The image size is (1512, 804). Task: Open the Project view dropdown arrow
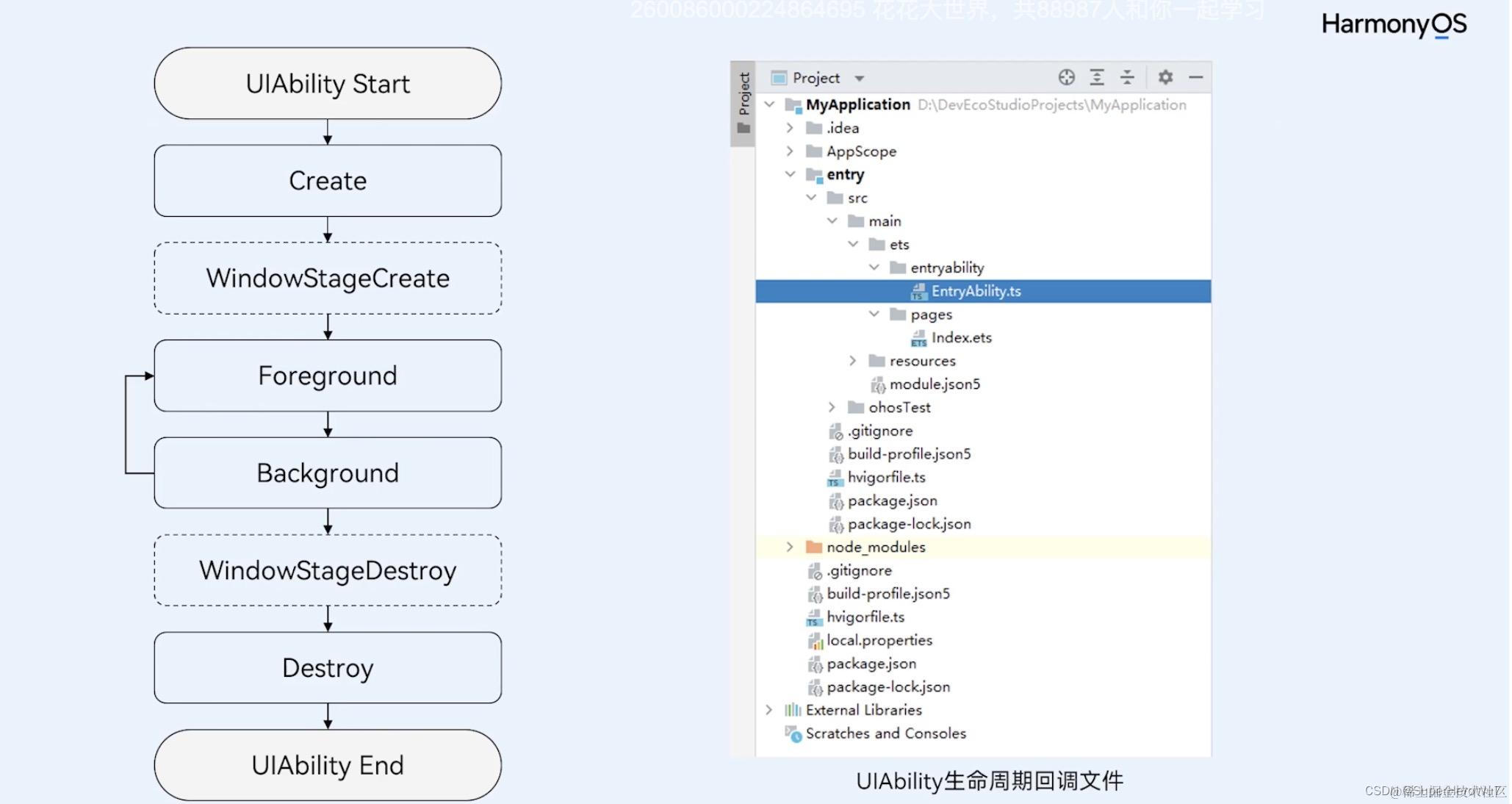coord(859,79)
